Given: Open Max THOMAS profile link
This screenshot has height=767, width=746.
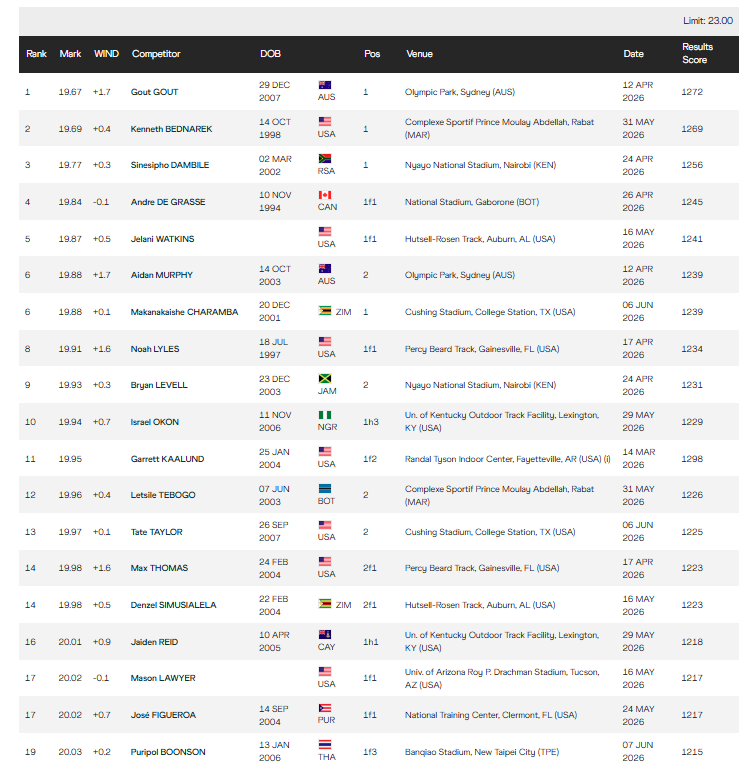Looking at the screenshot, I should (x=159, y=568).
